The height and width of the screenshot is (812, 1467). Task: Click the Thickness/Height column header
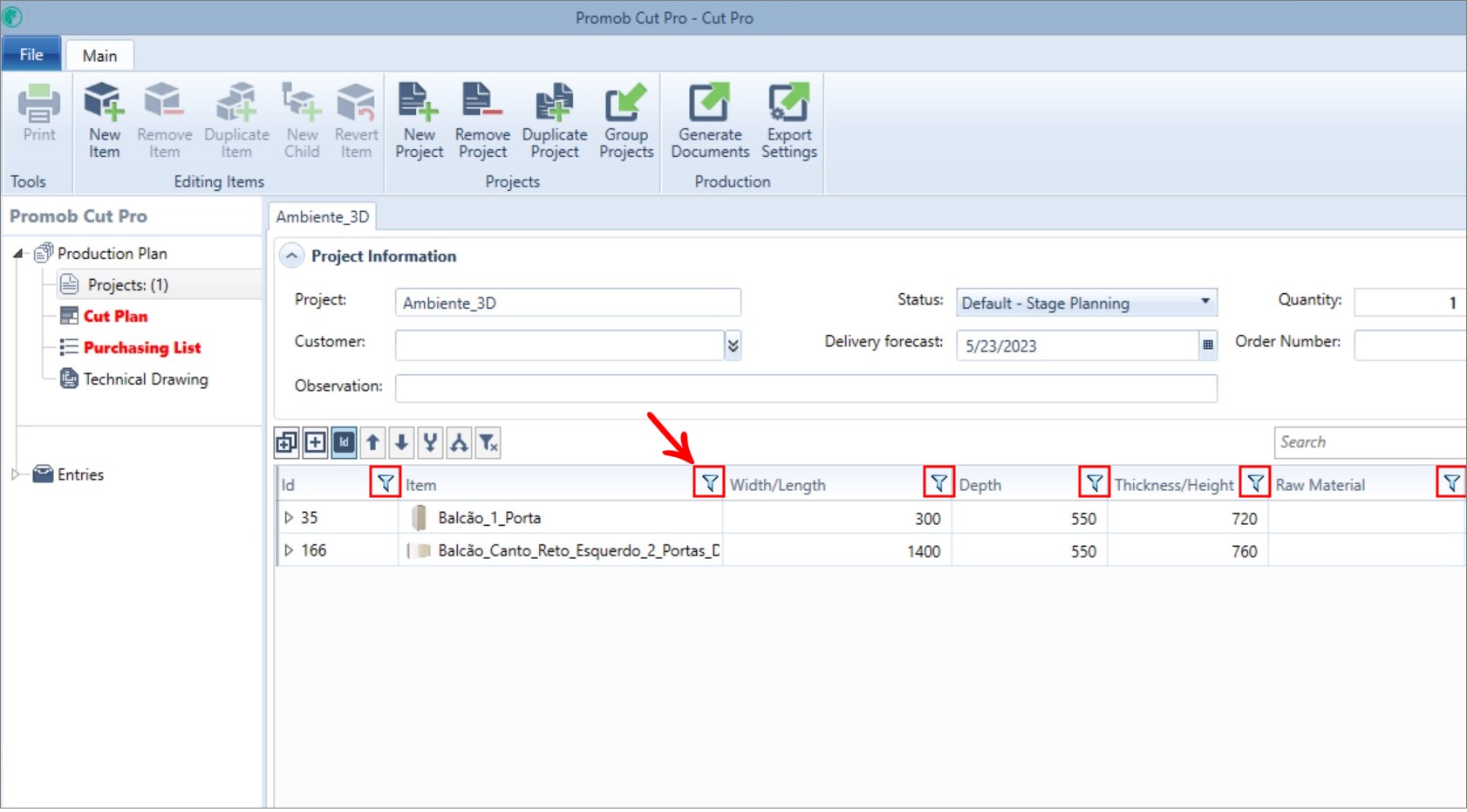[x=1174, y=486]
